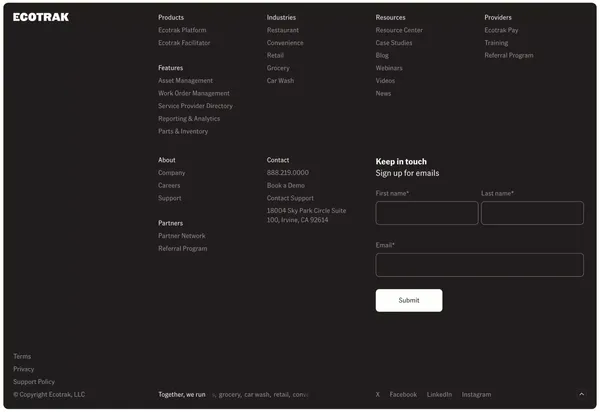
Task: Click the Features section heading
Action: 171,68
